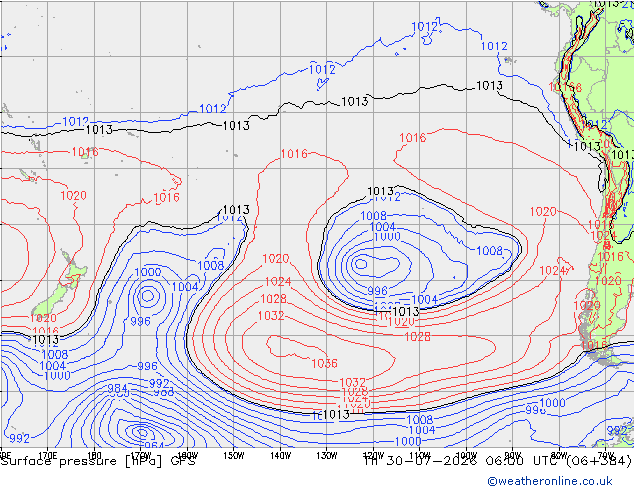The width and height of the screenshot is (634, 490).
Task: Click the 'Surface pressure [hPa] GFS' caption
Action: point(98,461)
